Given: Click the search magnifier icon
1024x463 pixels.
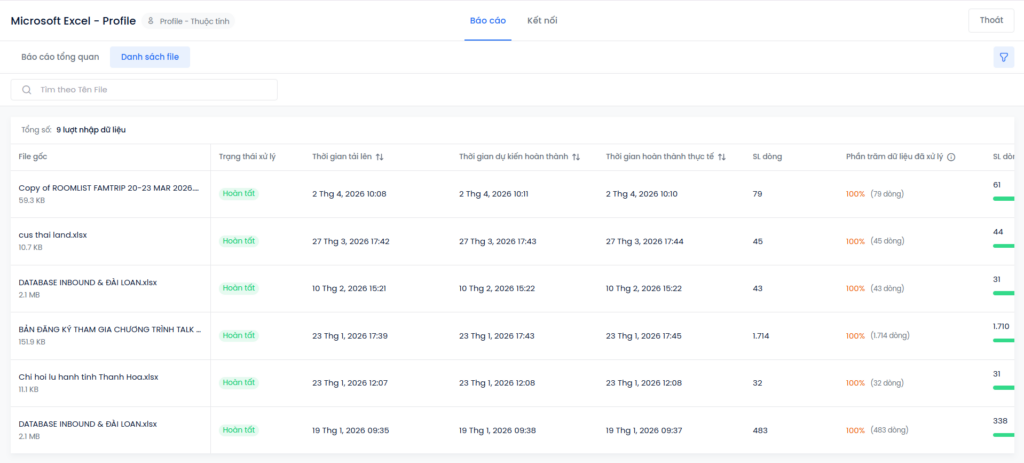Looking at the screenshot, I should (x=27, y=90).
